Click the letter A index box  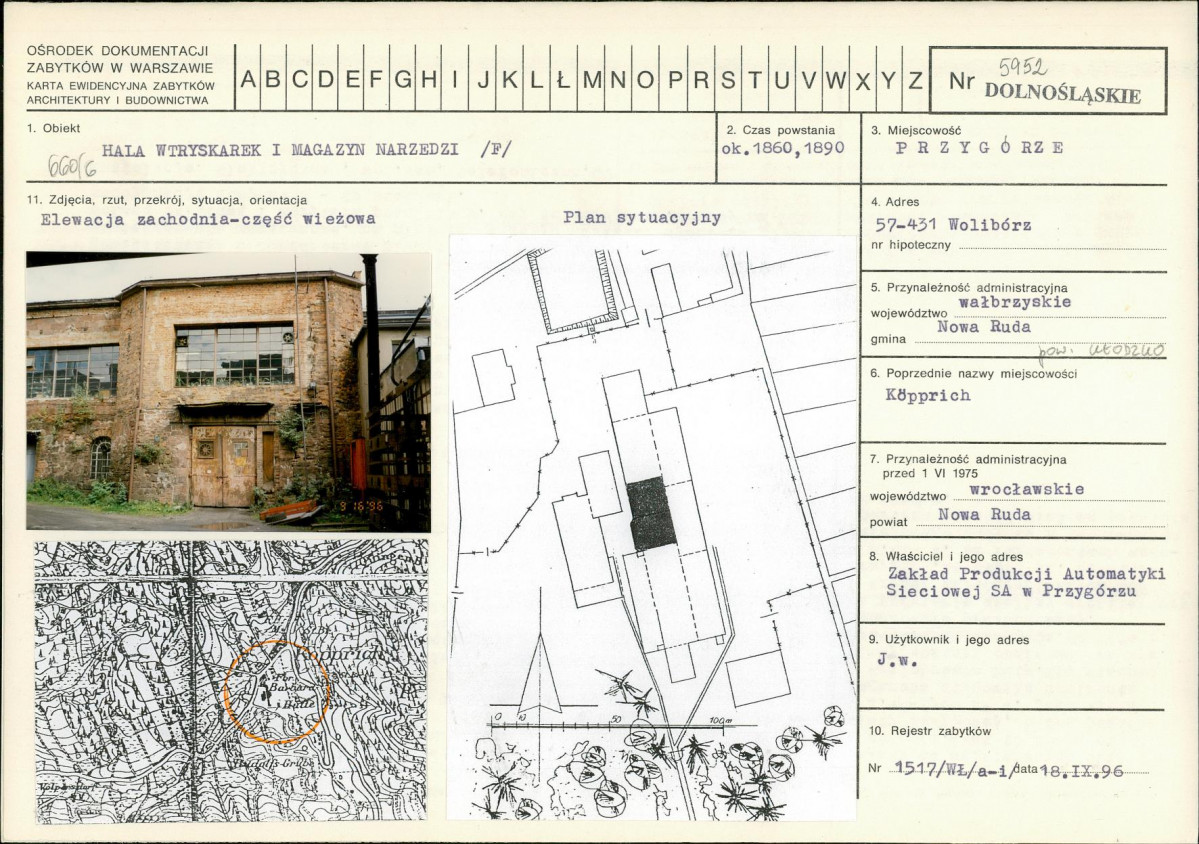coord(248,79)
